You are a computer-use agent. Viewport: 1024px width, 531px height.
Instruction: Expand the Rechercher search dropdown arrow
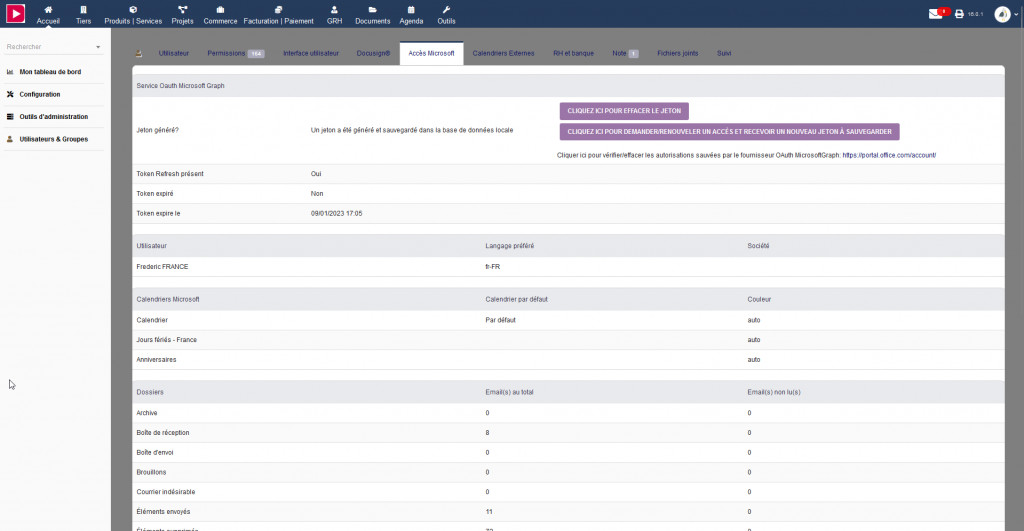pos(98,47)
